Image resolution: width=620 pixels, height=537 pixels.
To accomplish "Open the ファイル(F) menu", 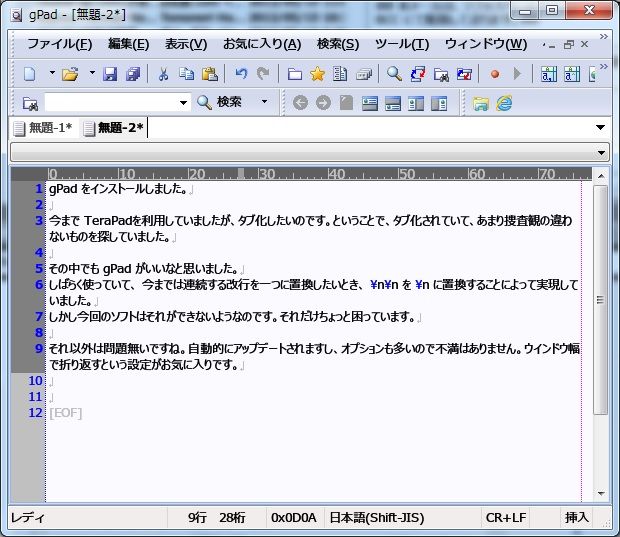I will coord(60,44).
